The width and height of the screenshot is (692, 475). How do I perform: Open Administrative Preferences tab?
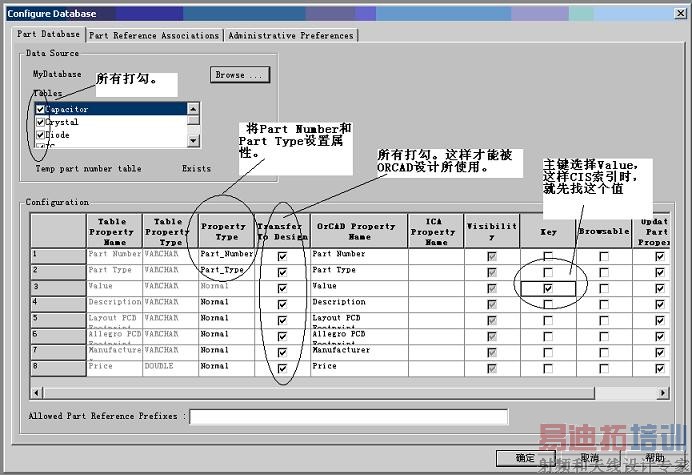pyautogui.click(x=291, y=35)
